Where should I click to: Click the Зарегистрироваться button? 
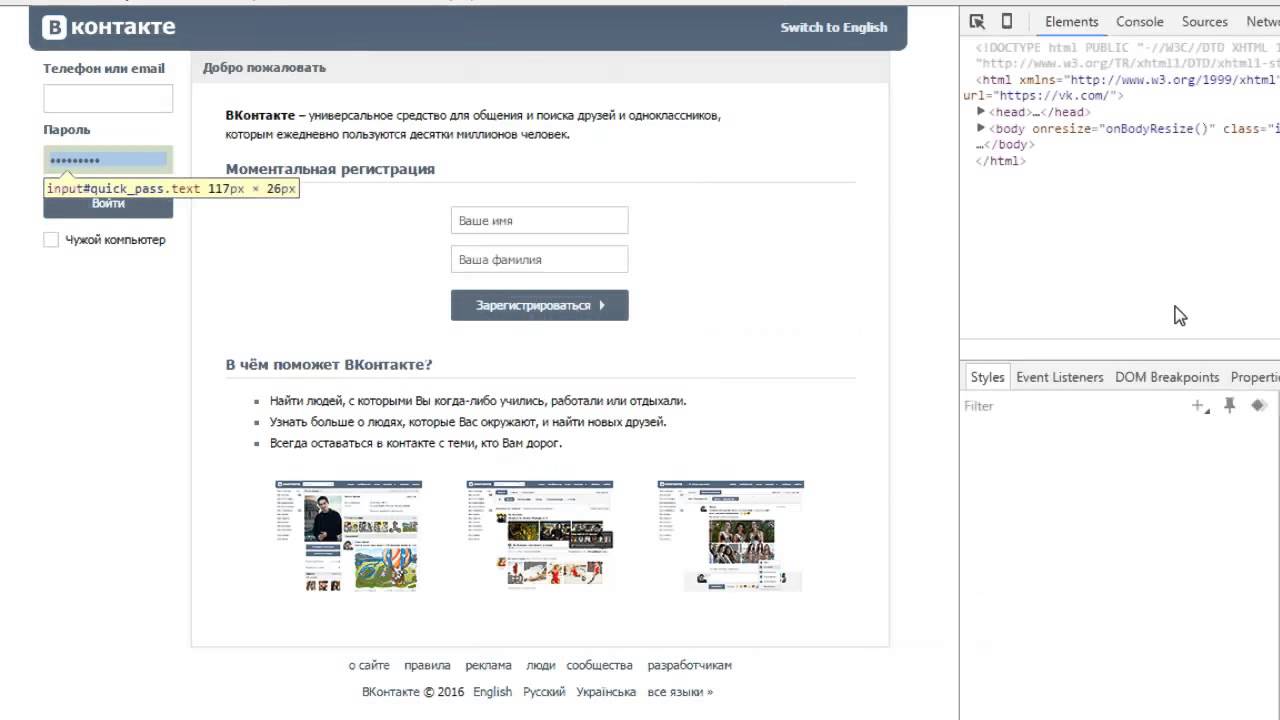pyautogui.click(x=539, y=305)
